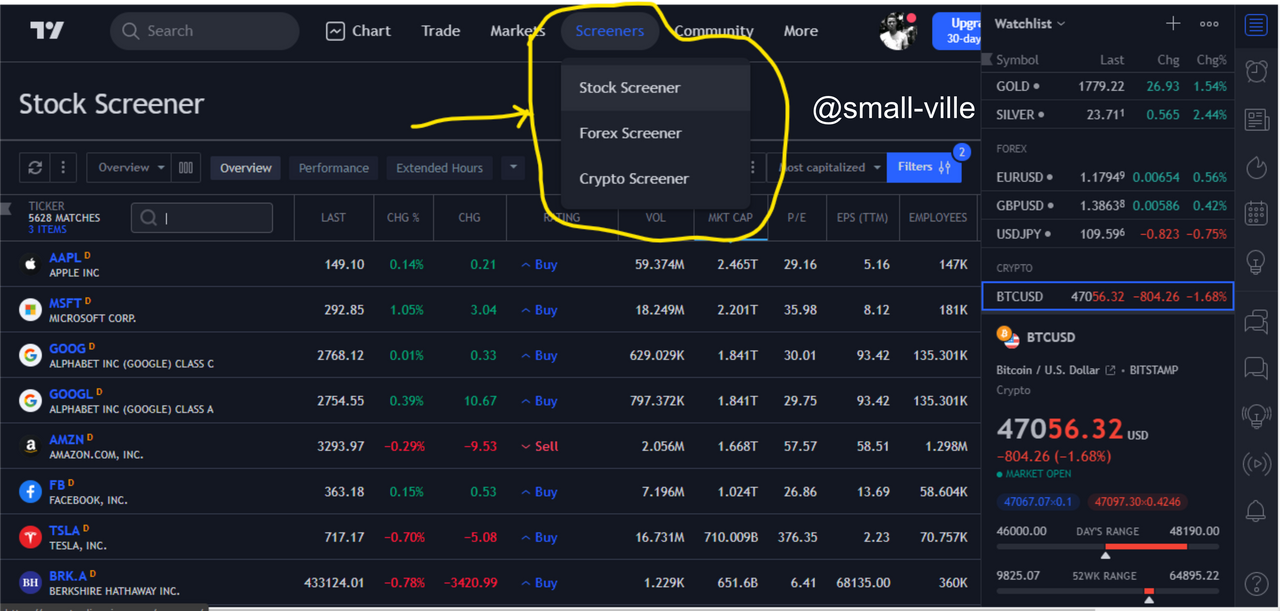
Task: Open the Watchlist three-dots menu
Action: coord(1209,24)
